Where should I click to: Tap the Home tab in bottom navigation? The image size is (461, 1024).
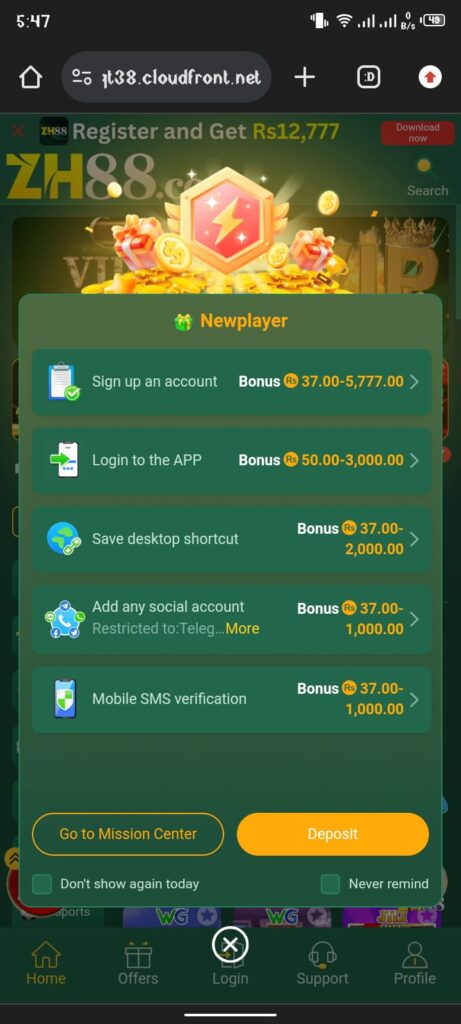click(x=46, y=963)
